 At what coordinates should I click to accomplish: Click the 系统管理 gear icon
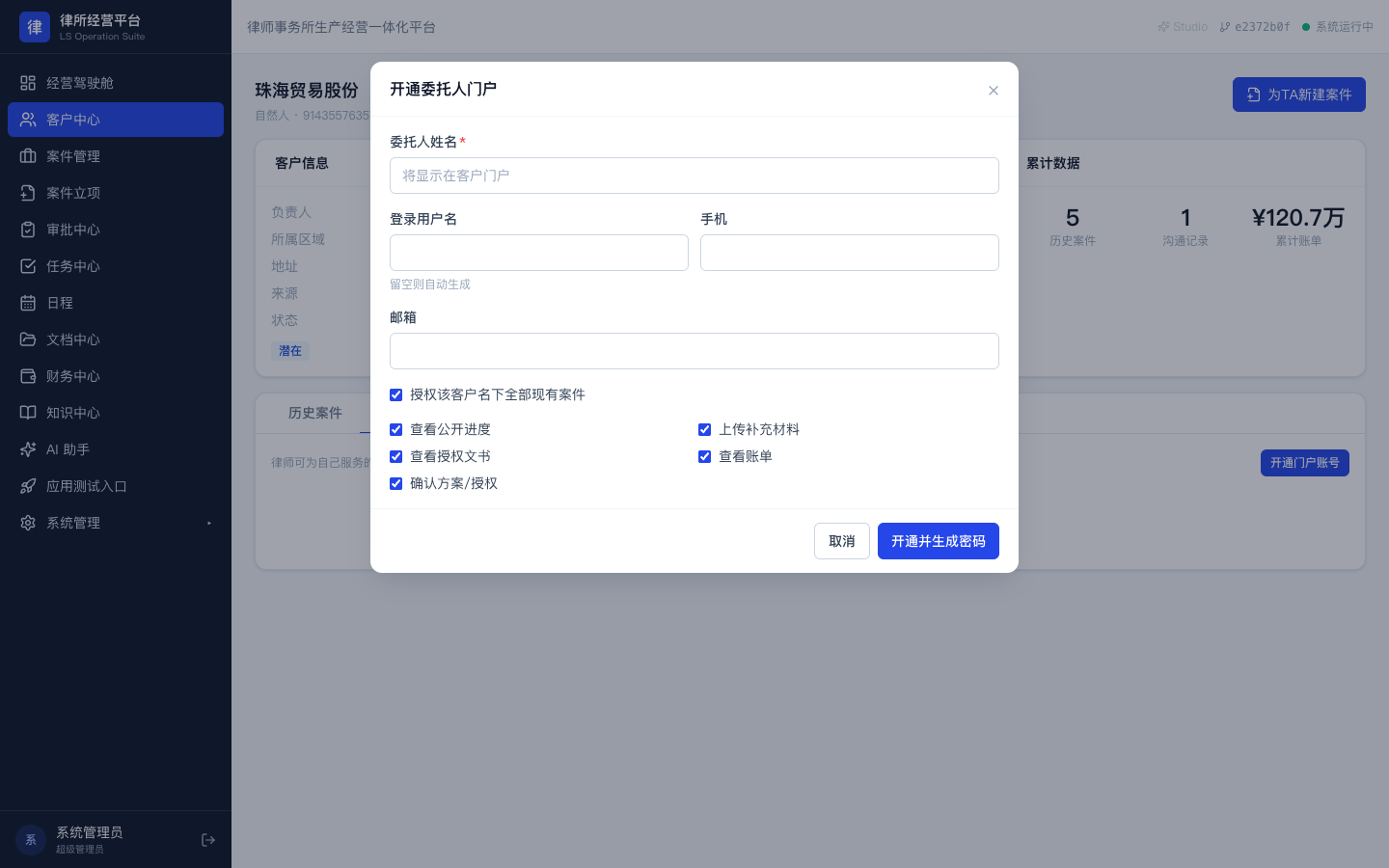pos(28,523)
